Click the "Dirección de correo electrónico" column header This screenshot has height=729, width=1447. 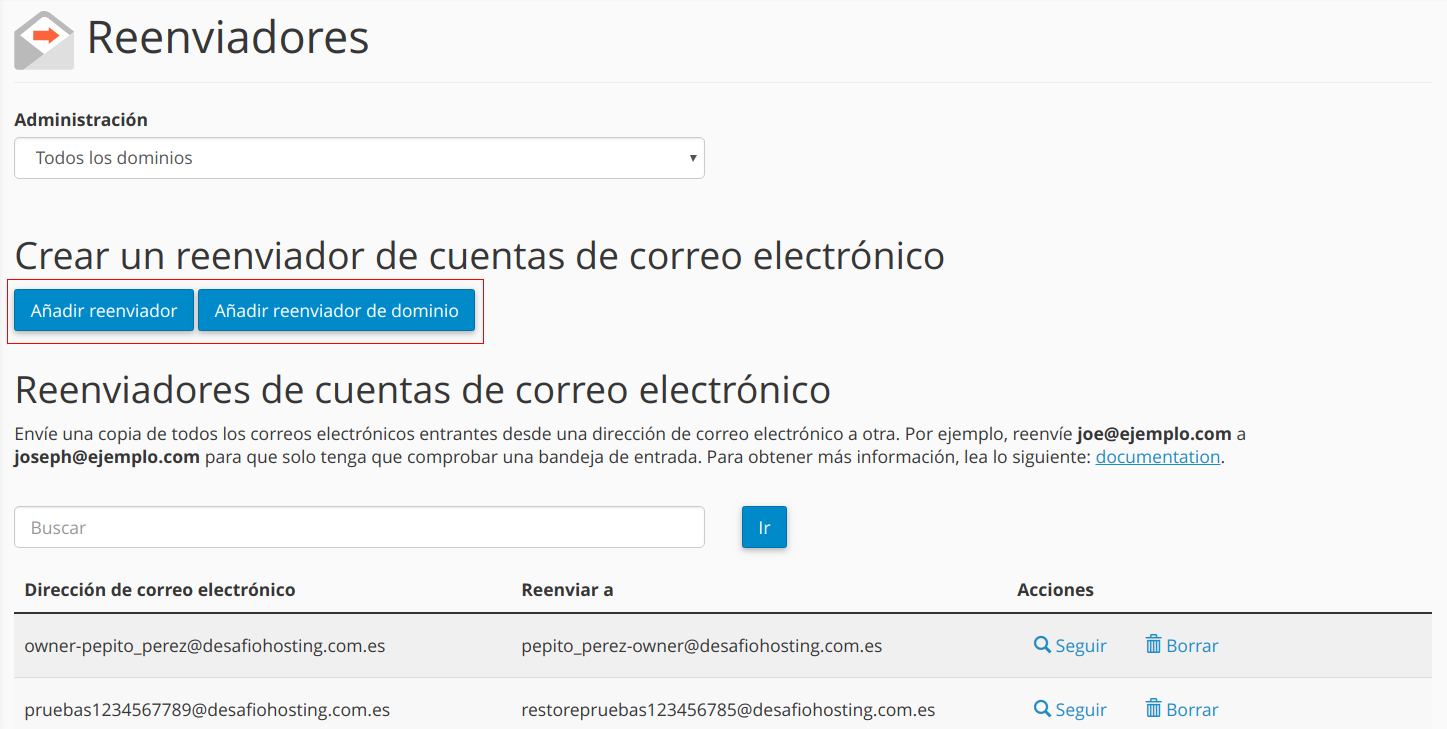(x=160, y=590)
